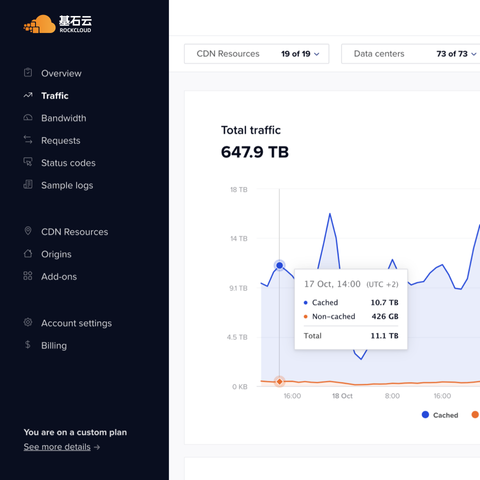The image size is (480, 480).
Task: Click the 18 TB y-axis label
Action: (239, 190)
